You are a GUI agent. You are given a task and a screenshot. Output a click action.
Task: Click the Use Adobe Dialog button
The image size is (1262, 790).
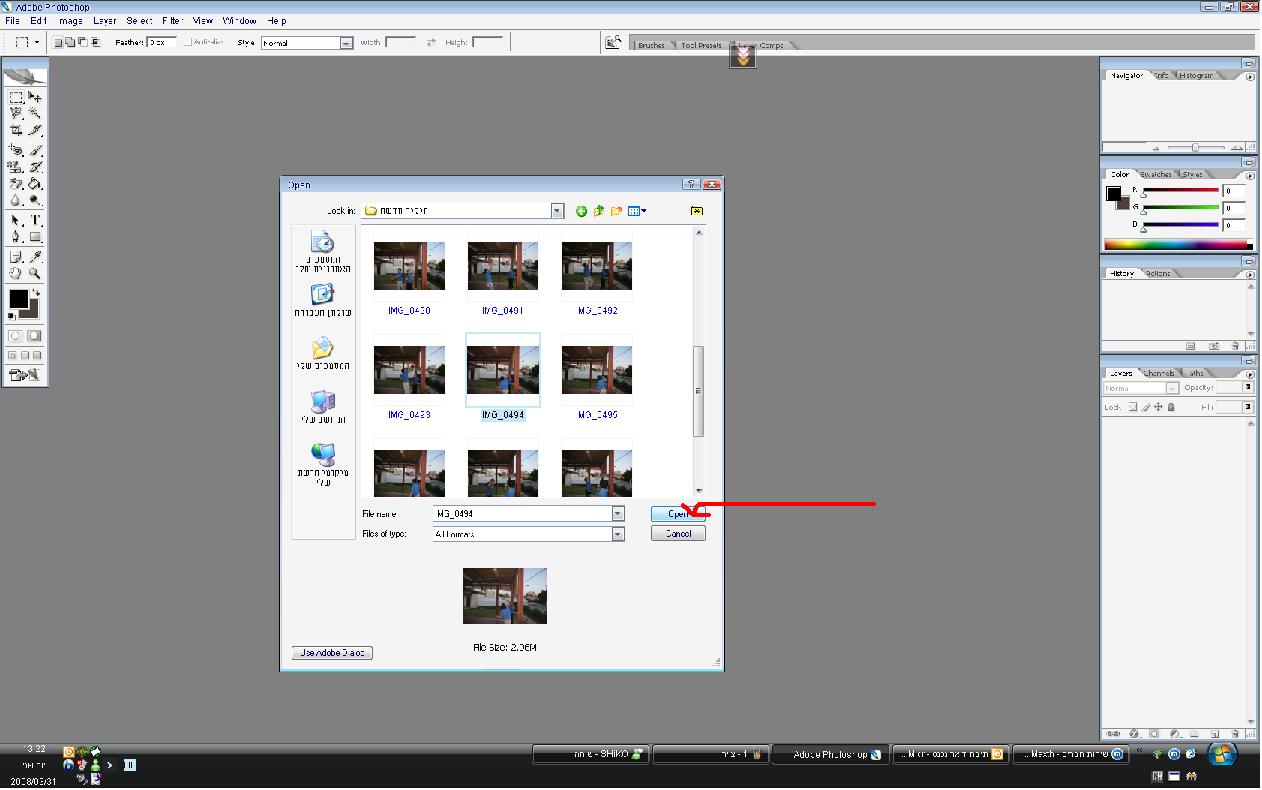tap(332, 653)
